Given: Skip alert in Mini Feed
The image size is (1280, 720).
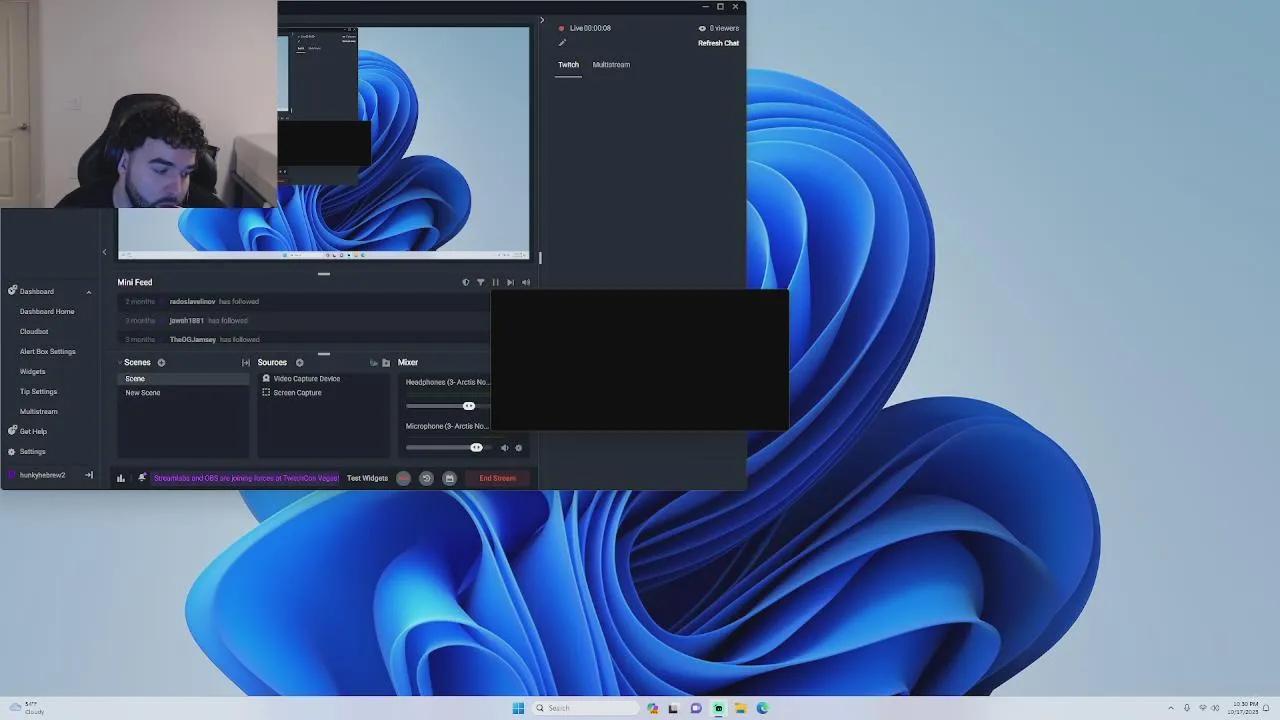Looking at the screenshot, I should (x=510, y=283).
